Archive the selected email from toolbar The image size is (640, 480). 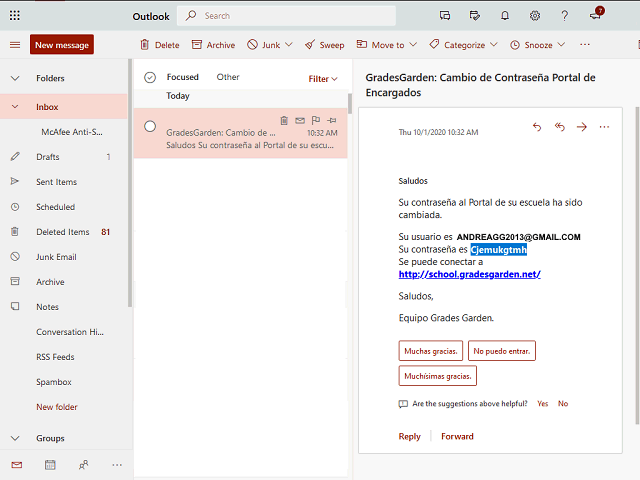tap(213, 44)
